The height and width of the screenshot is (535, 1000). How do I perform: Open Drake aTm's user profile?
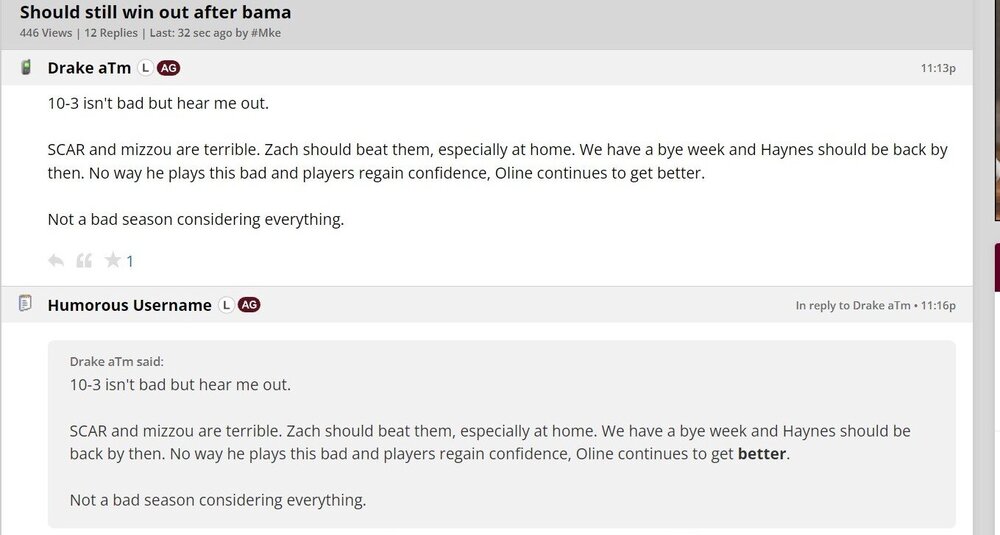coord(89,68)
